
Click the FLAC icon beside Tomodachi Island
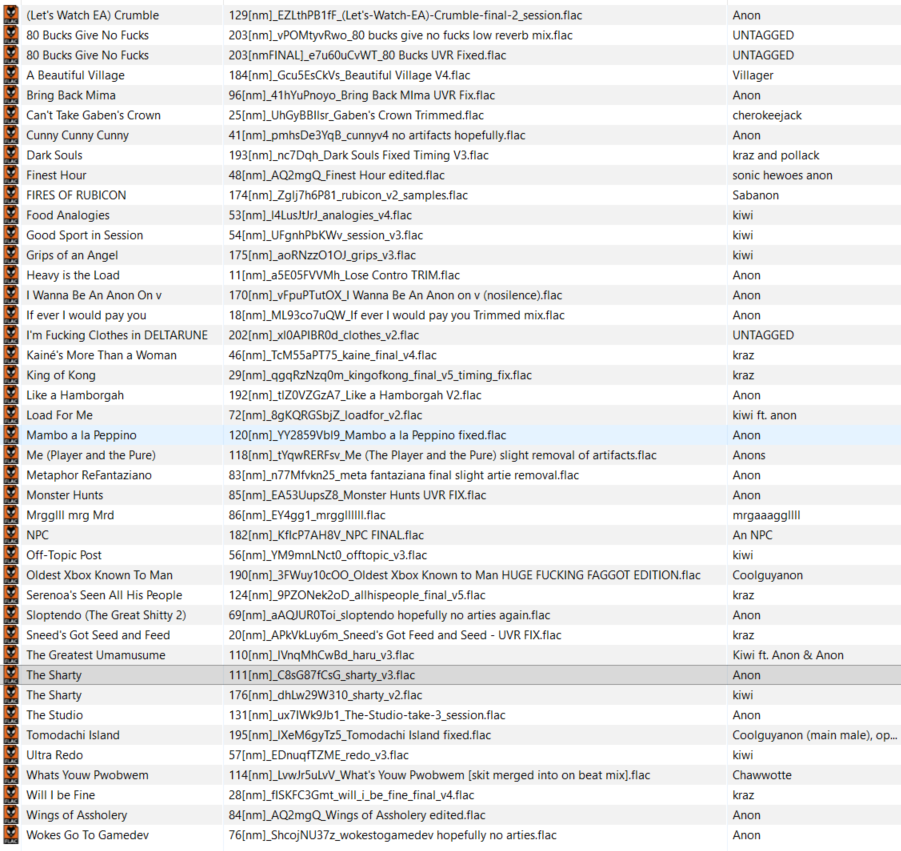[x=11, y=735]
